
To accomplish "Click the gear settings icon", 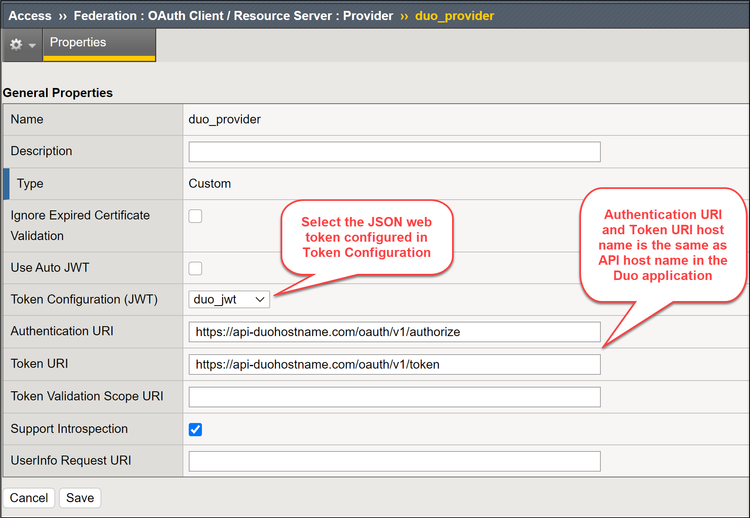I will 16,45.
